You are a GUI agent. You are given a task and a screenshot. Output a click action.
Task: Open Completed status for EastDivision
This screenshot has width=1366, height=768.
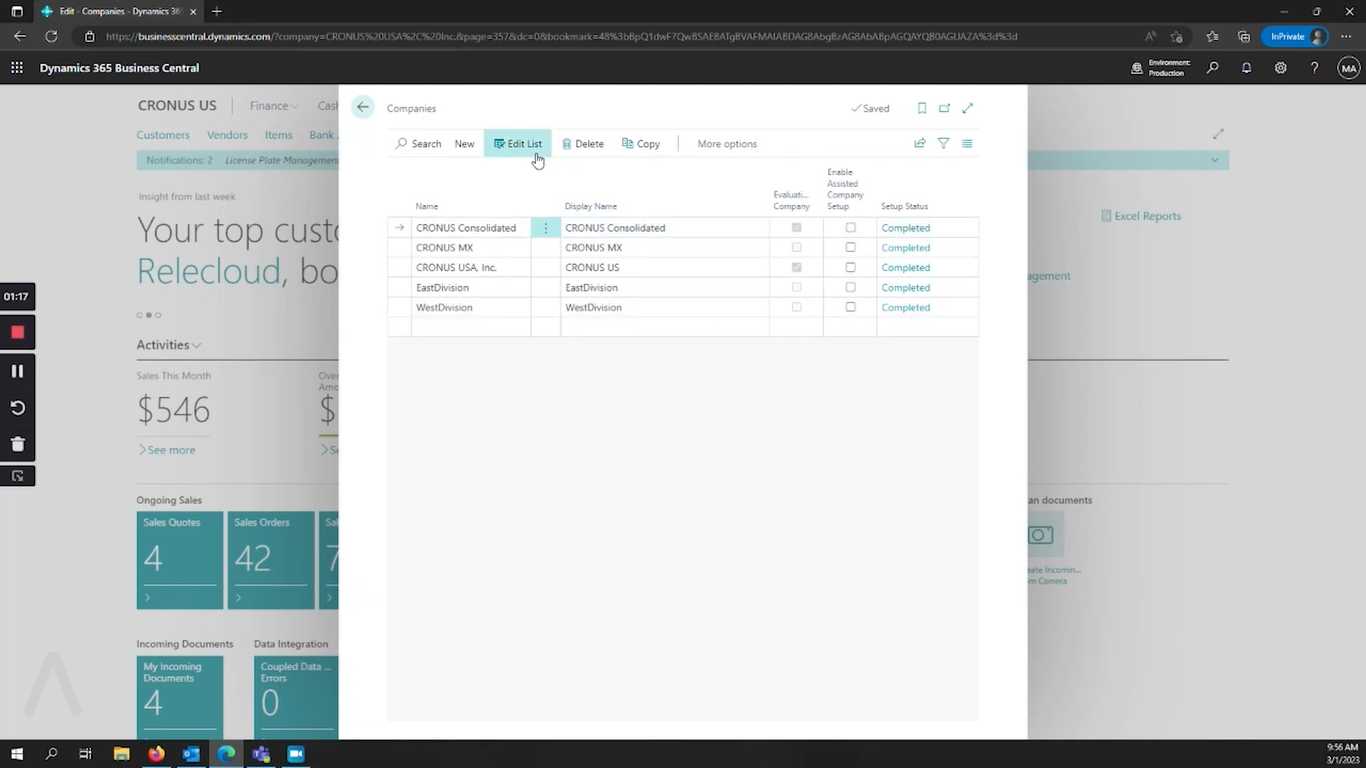906,288
